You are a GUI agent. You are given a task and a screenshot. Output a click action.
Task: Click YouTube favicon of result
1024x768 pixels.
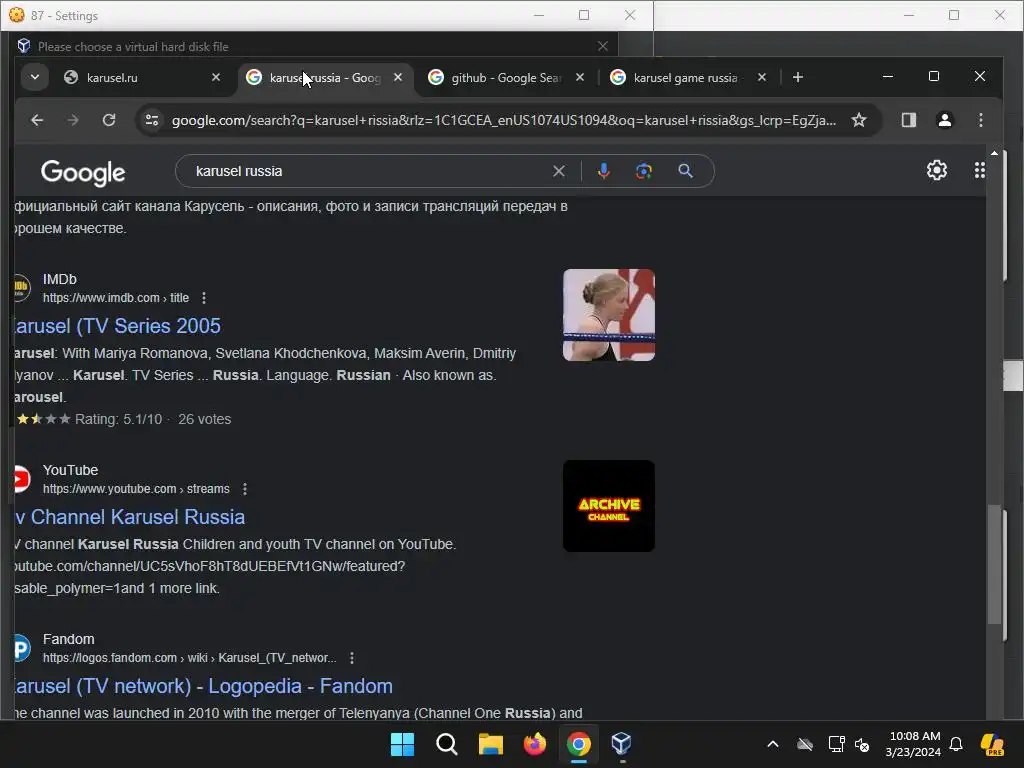coord(22,479)
